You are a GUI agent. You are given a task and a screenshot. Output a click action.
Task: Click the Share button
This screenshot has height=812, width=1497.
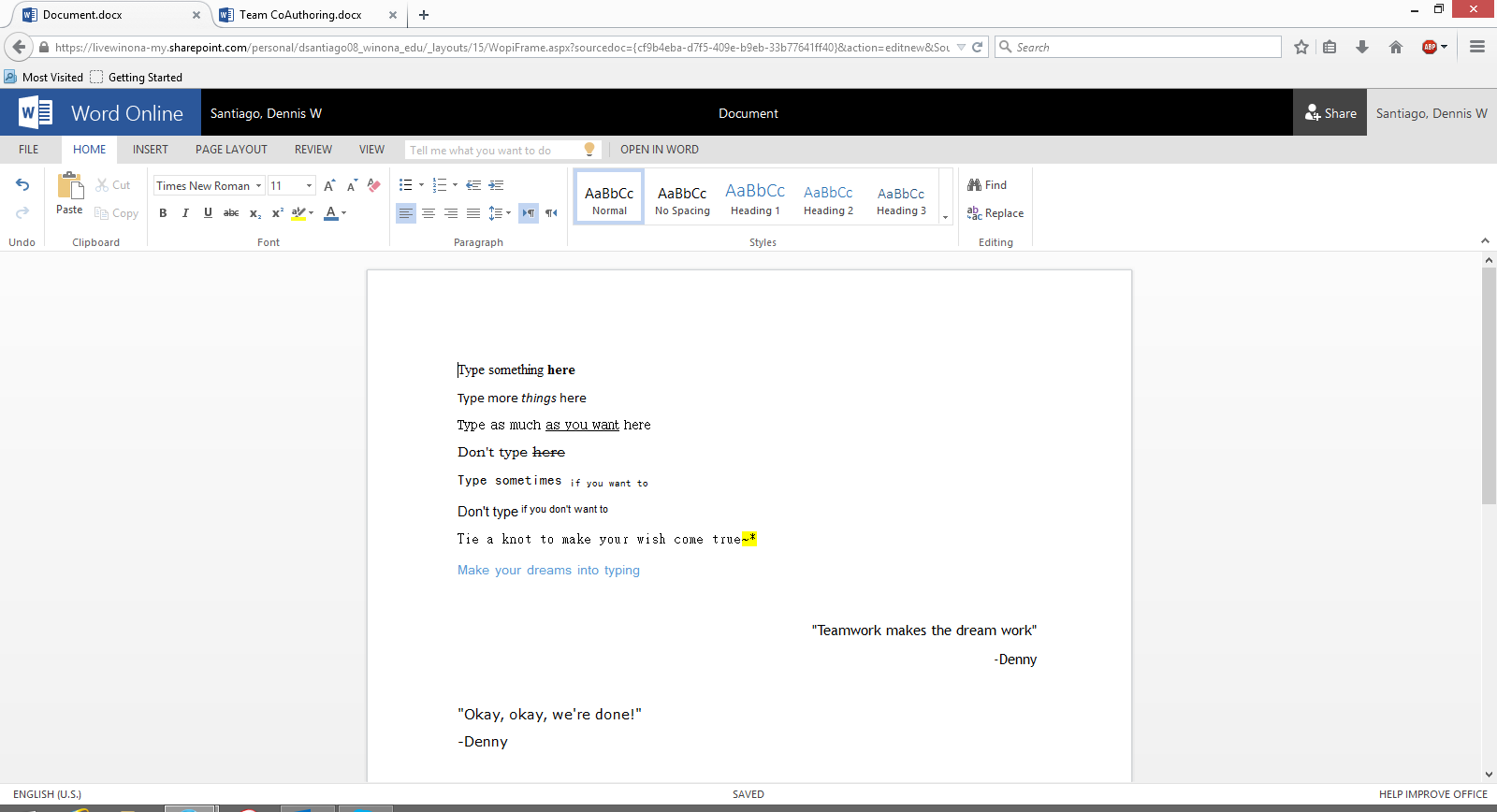[1330, 113]
